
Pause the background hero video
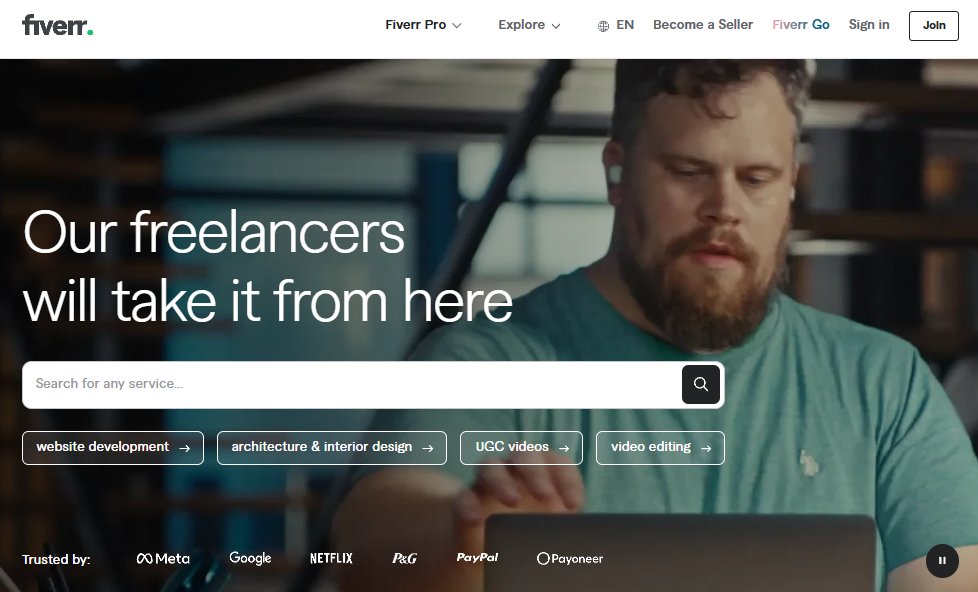click(942, 560)
